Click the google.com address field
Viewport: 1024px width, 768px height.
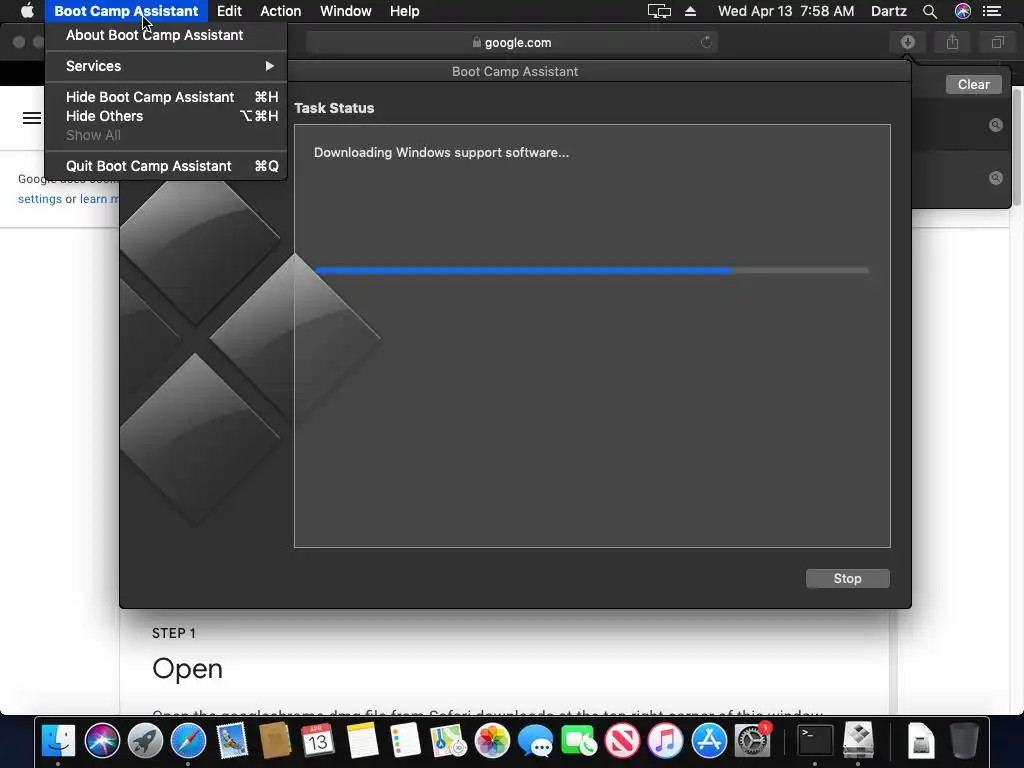point(512,42)
